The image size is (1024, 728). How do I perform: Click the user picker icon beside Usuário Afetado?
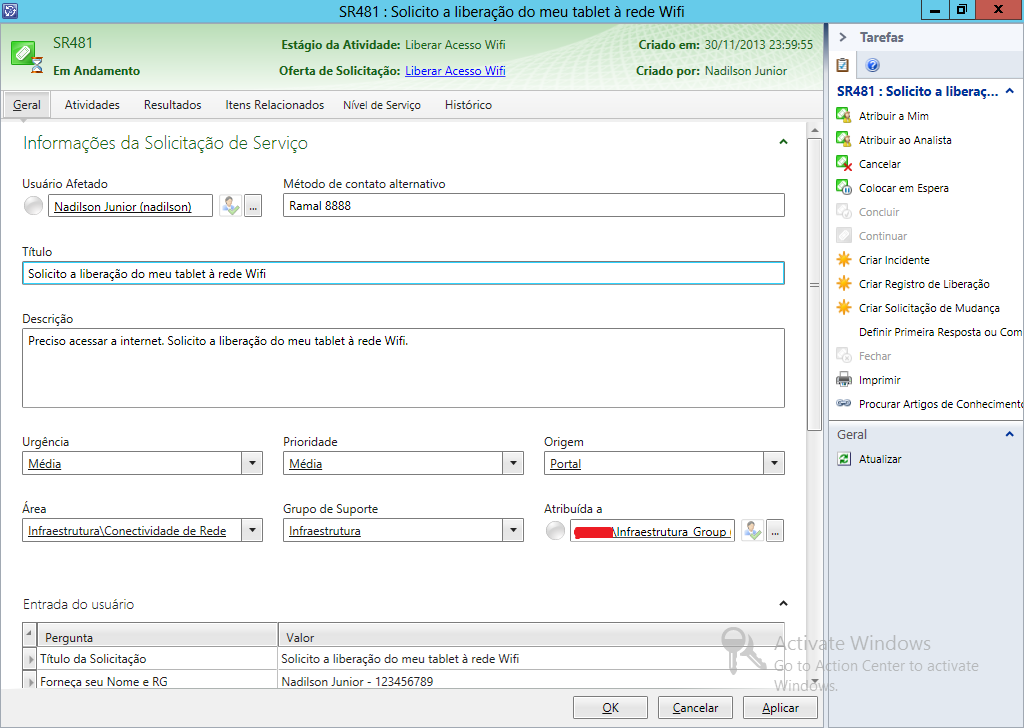click(230, 206)
